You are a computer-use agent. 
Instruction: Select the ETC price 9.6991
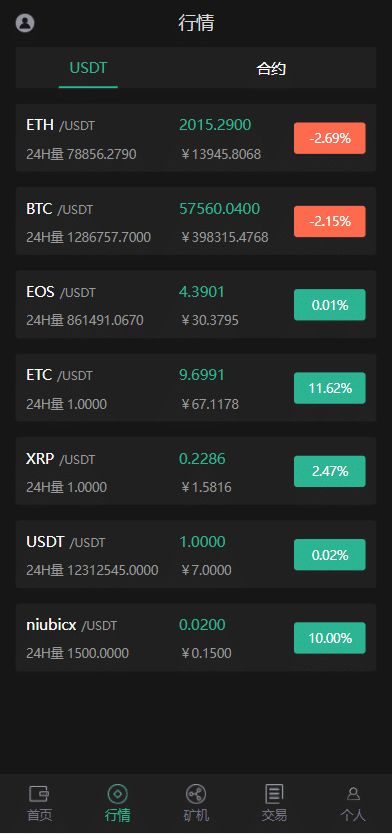202,375
